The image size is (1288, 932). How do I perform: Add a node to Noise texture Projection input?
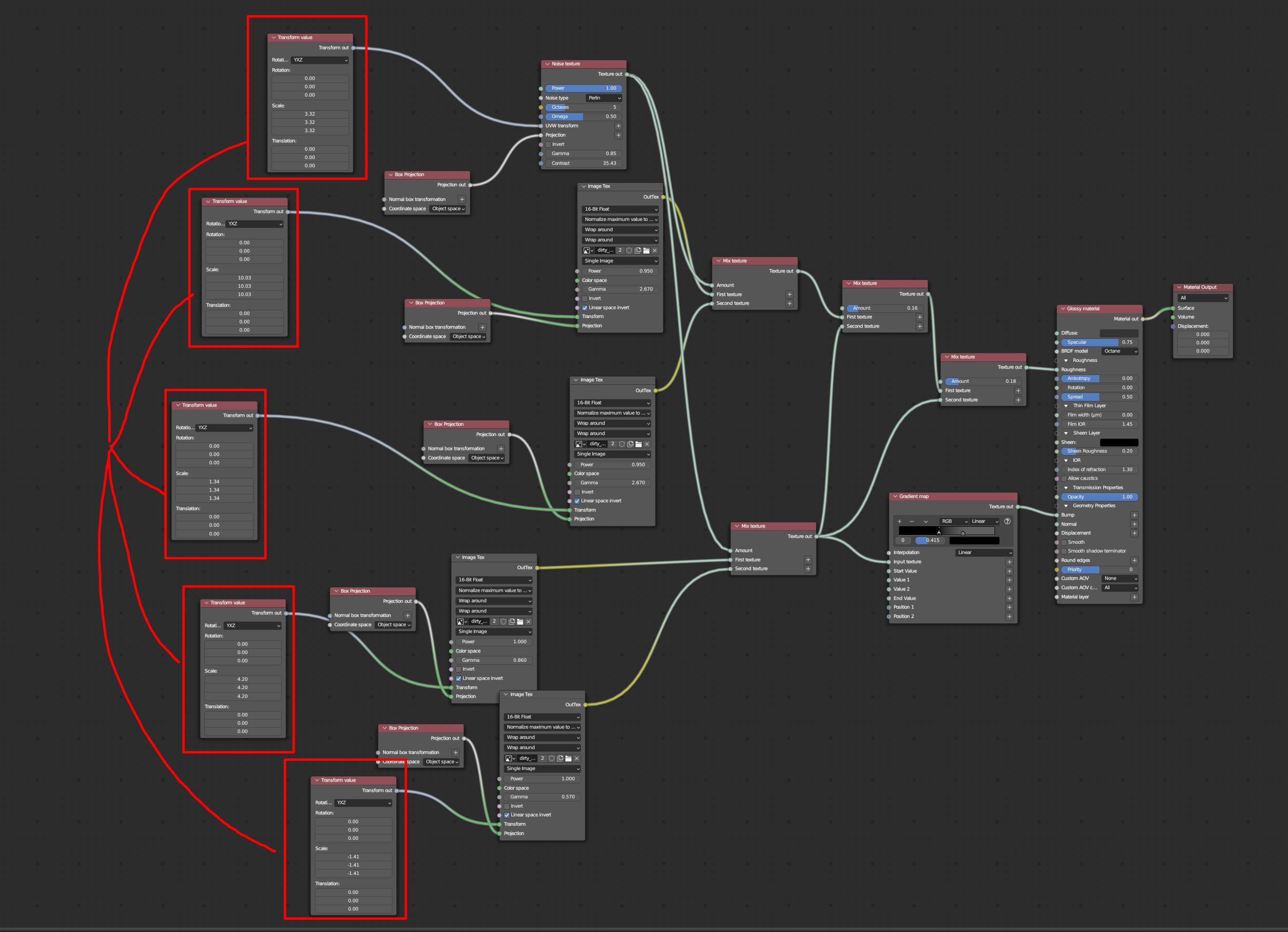tap(618, 135)
